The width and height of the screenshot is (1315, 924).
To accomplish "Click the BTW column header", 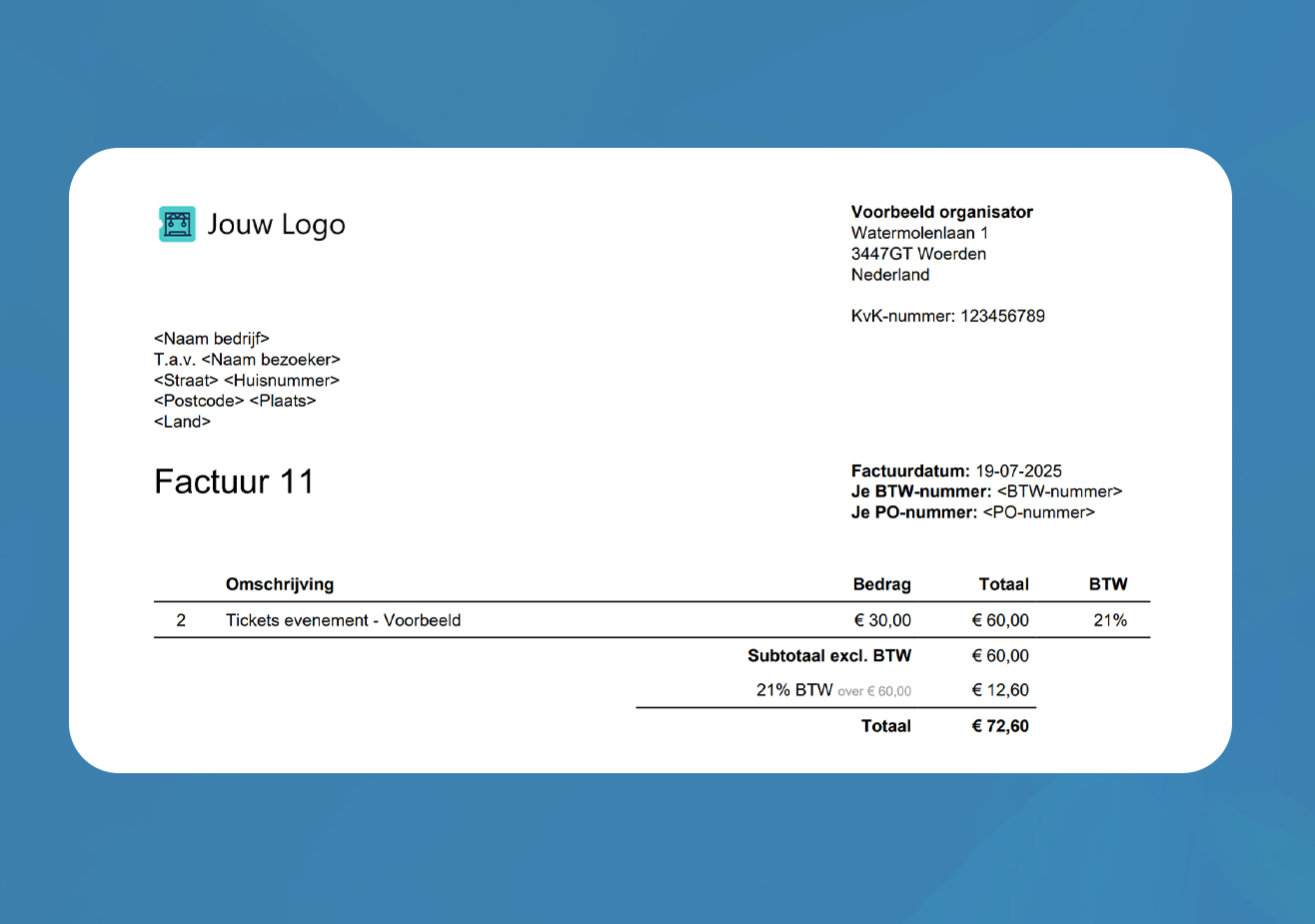I will (1108, 584).
